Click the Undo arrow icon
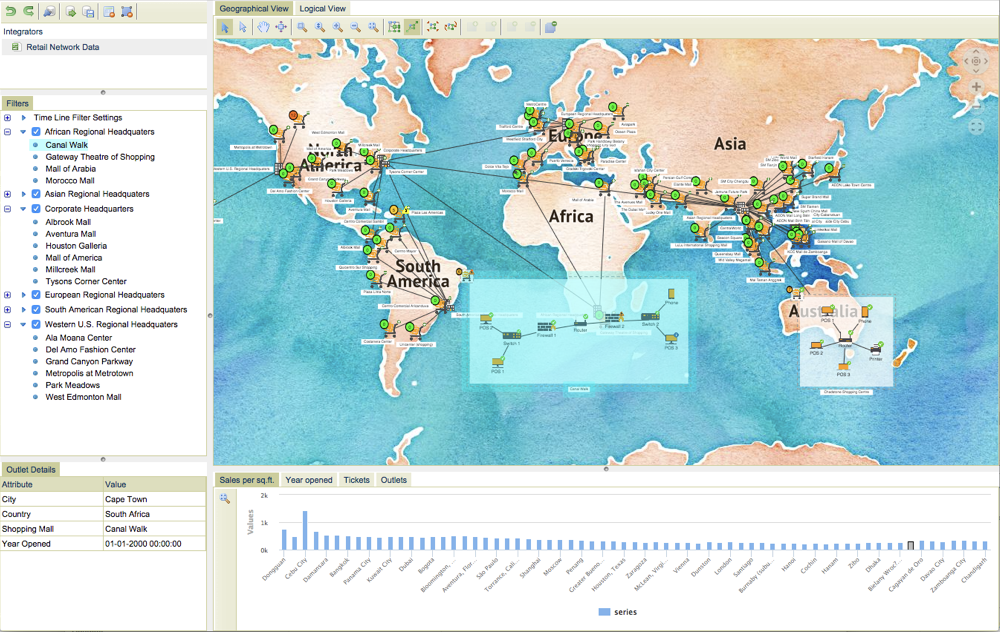 coord(11,12)
